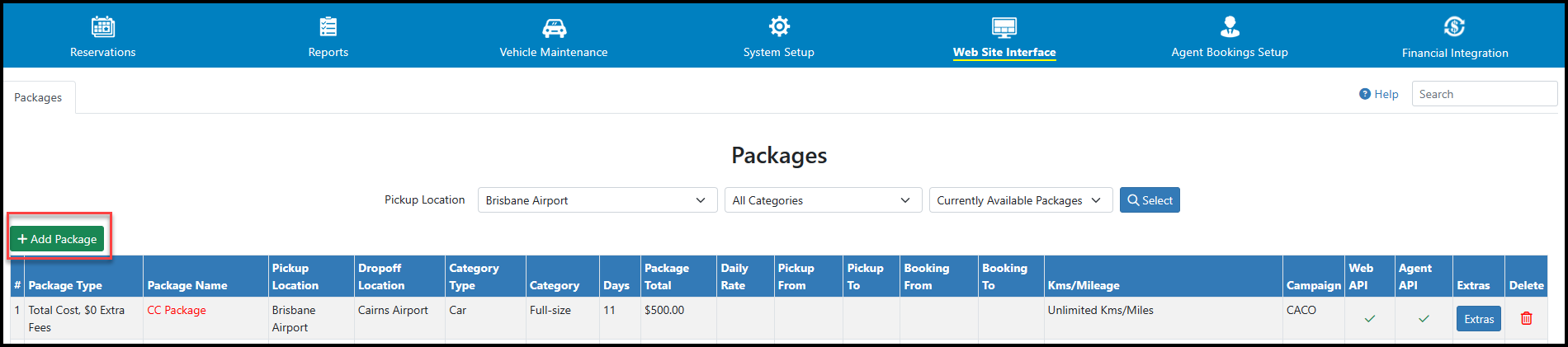Expand the Pickup Location Brisbane Airport dropdown
1568x347 pixels.
597,200
